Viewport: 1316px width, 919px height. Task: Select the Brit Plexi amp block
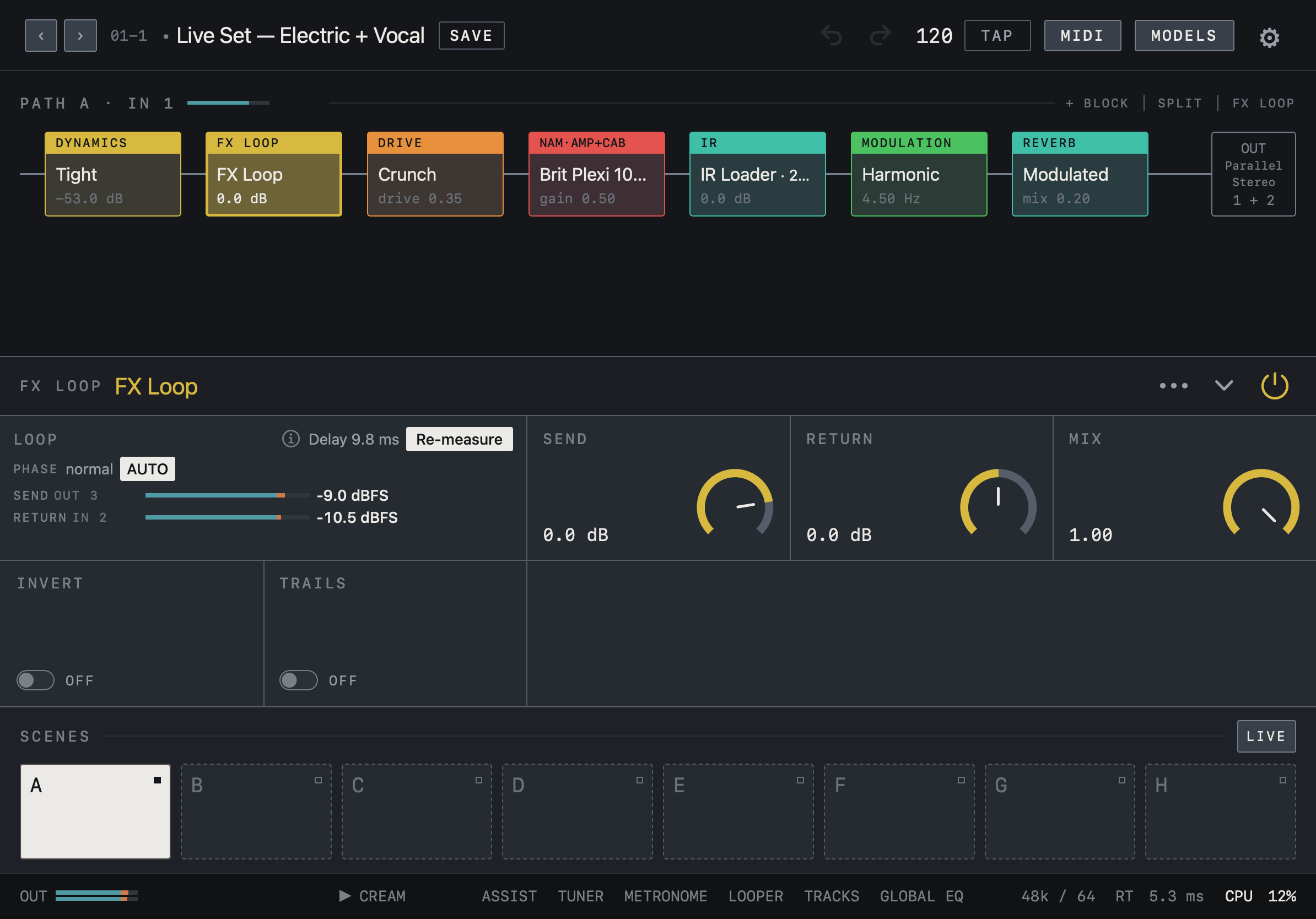[x=597, y=174]
